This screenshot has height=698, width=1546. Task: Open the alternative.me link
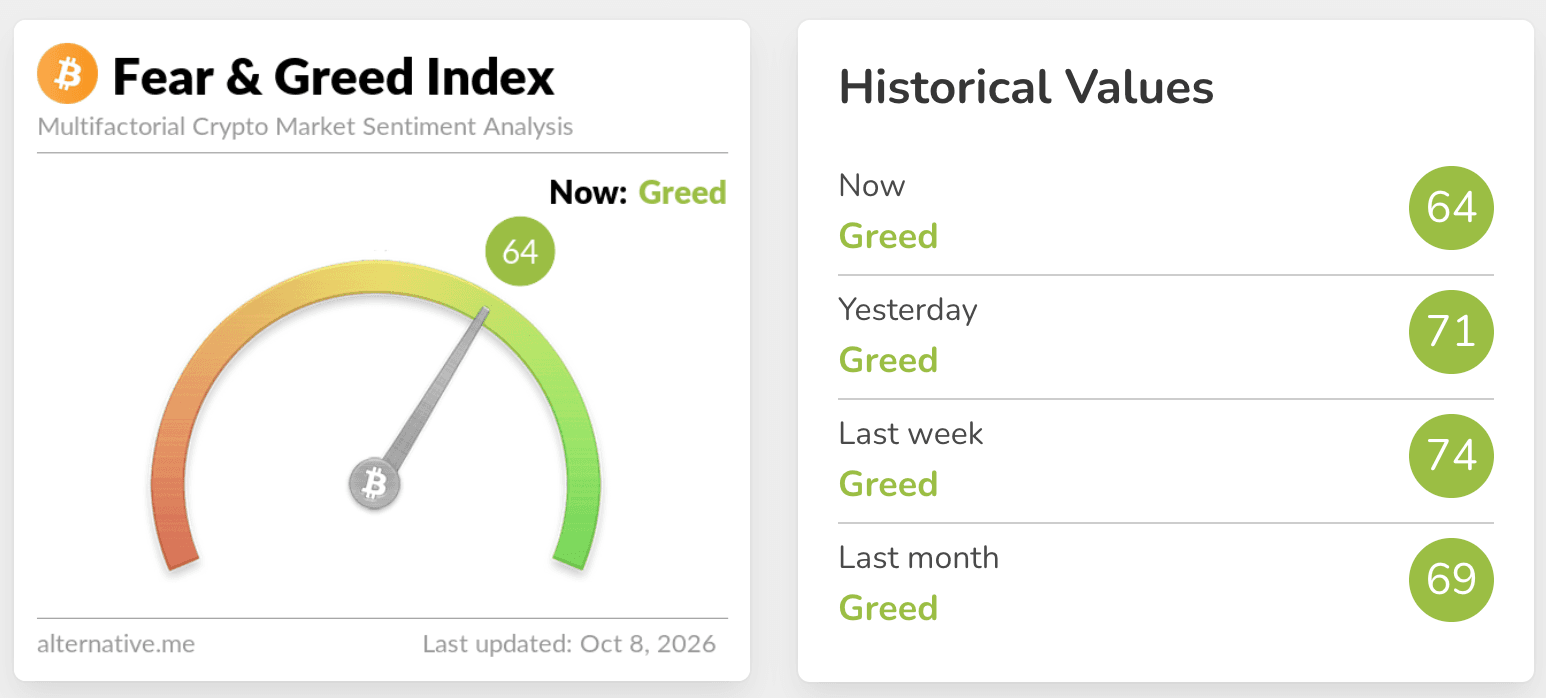click(116, 643)
